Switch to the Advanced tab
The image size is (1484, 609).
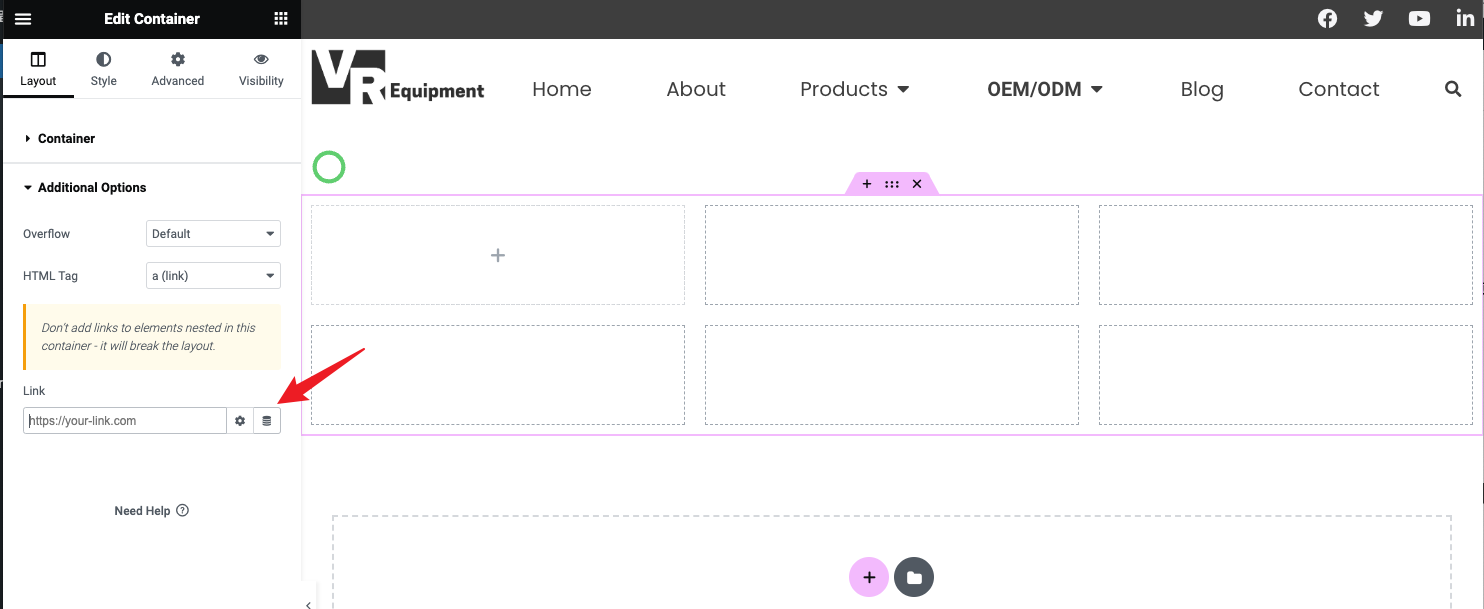178,69
